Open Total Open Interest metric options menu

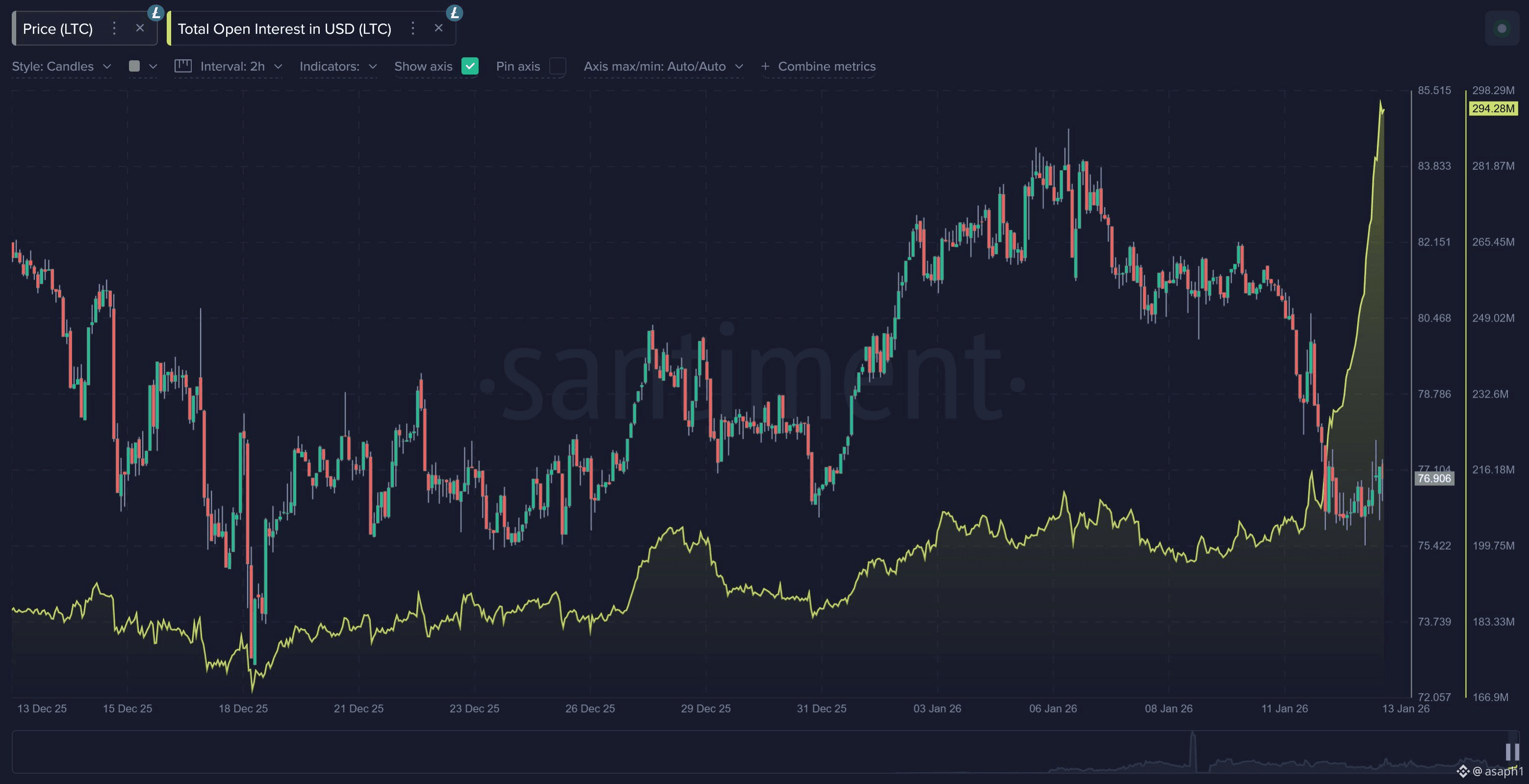[x=413, y=28]
